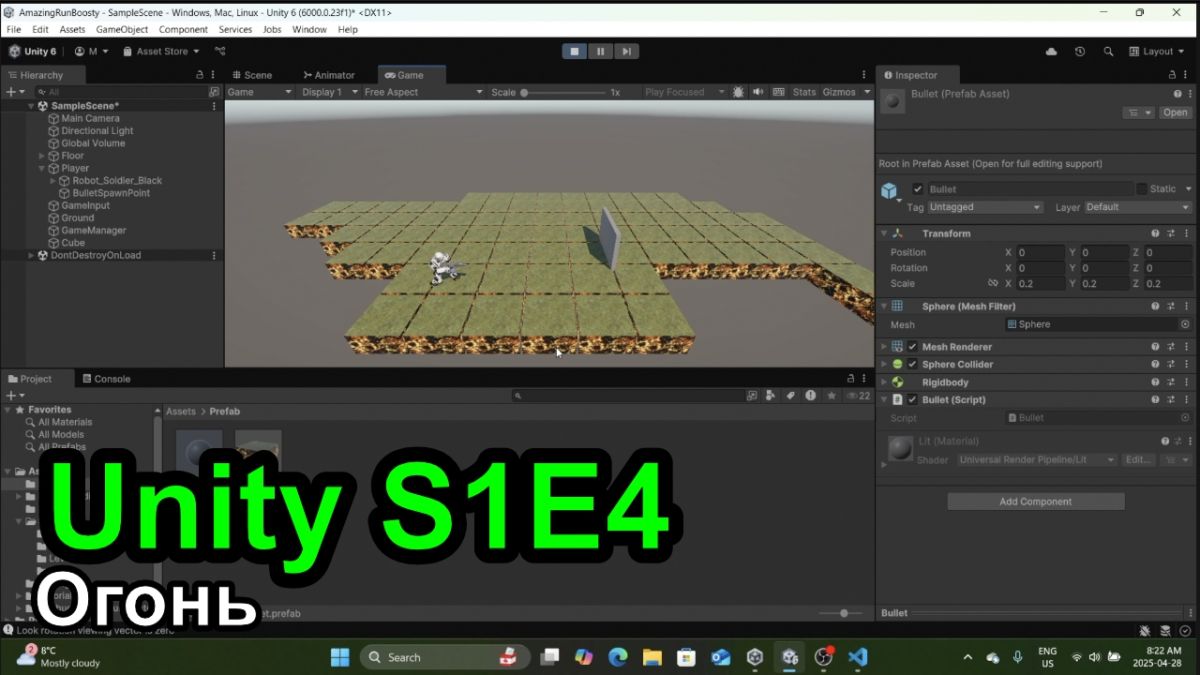Toggle hidden packages visibility showing 22

tap(858, 396)
